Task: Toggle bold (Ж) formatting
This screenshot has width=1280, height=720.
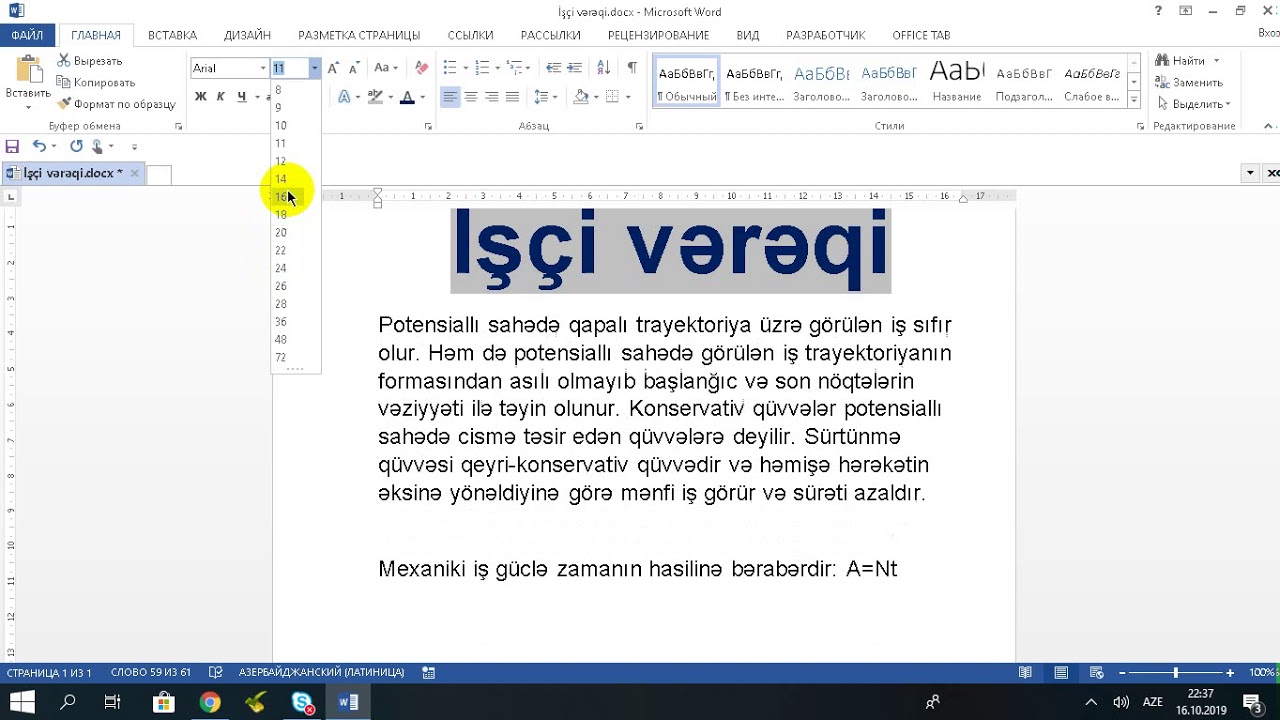Action: [200, 97]
